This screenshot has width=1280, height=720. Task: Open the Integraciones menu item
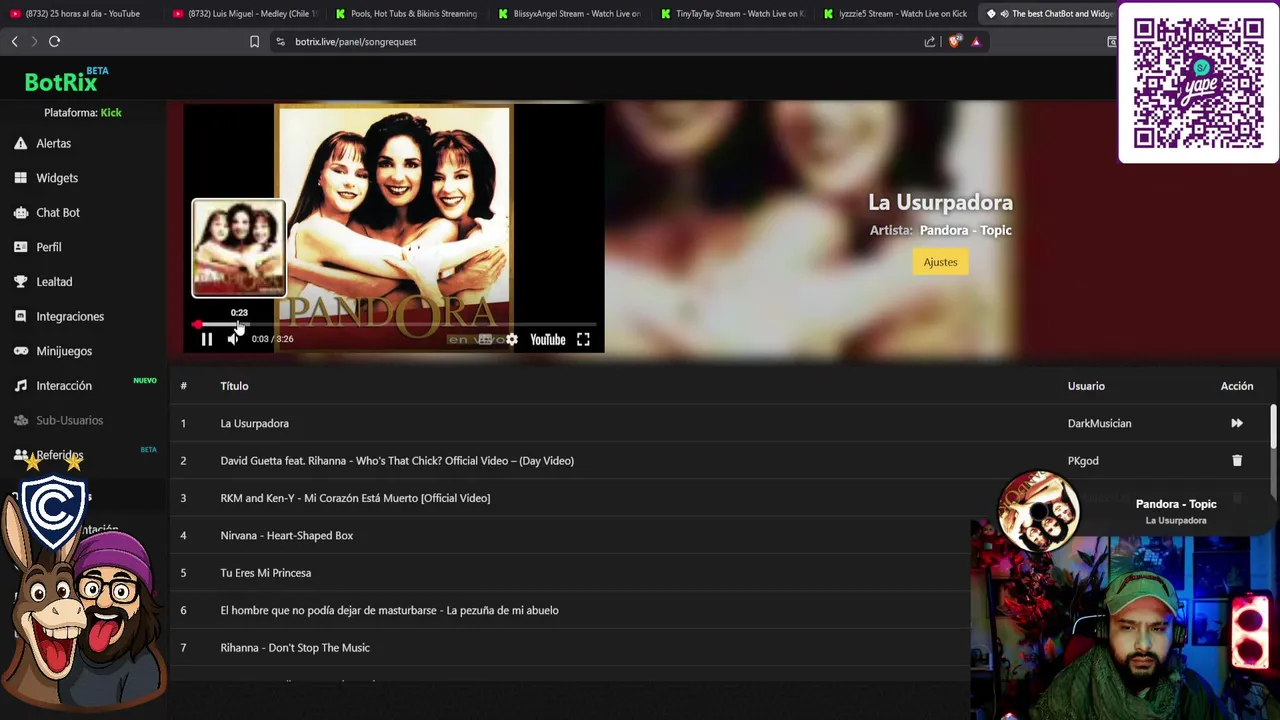click(x=70, y=316)
